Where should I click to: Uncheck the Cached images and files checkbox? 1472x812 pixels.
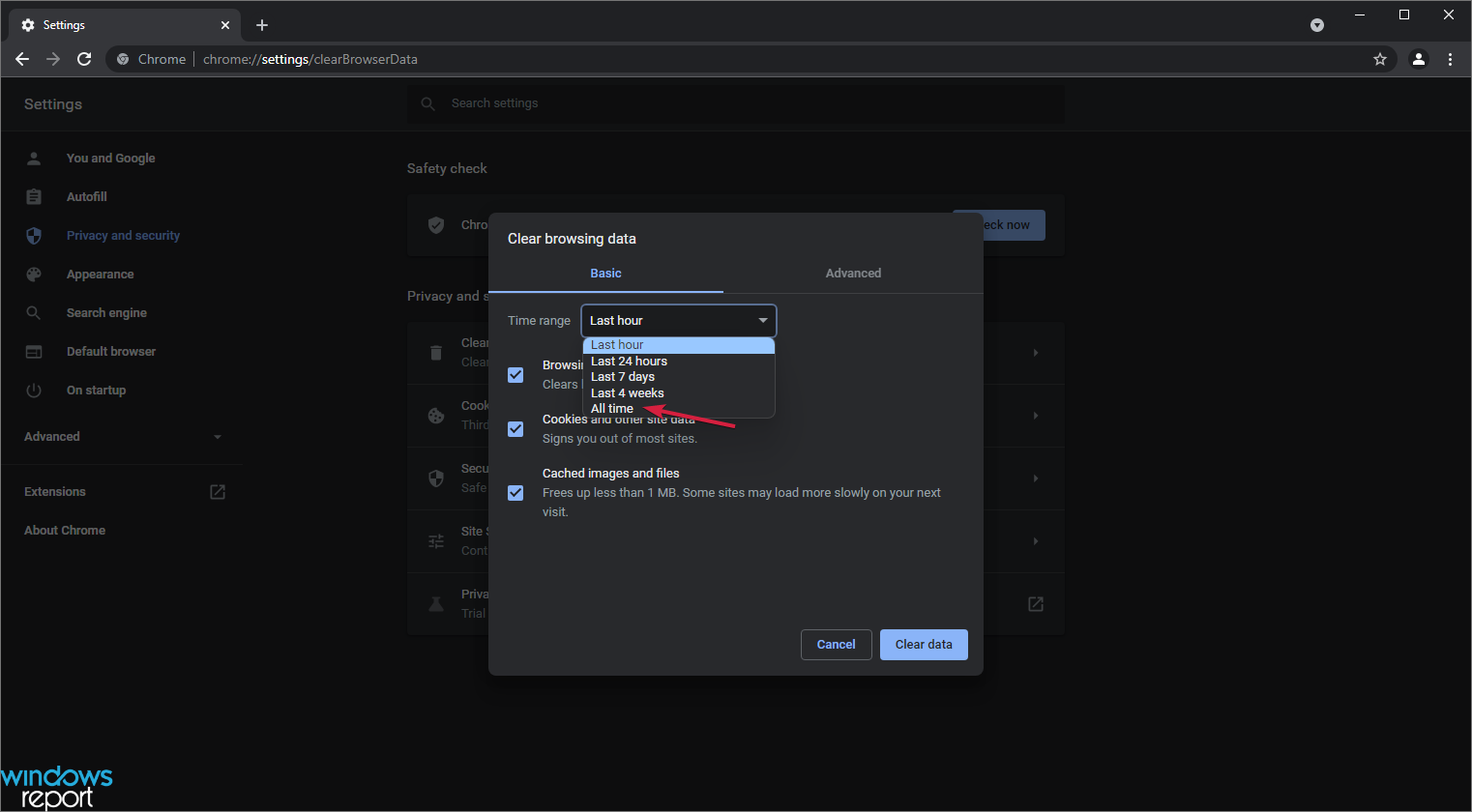(515, 492)
